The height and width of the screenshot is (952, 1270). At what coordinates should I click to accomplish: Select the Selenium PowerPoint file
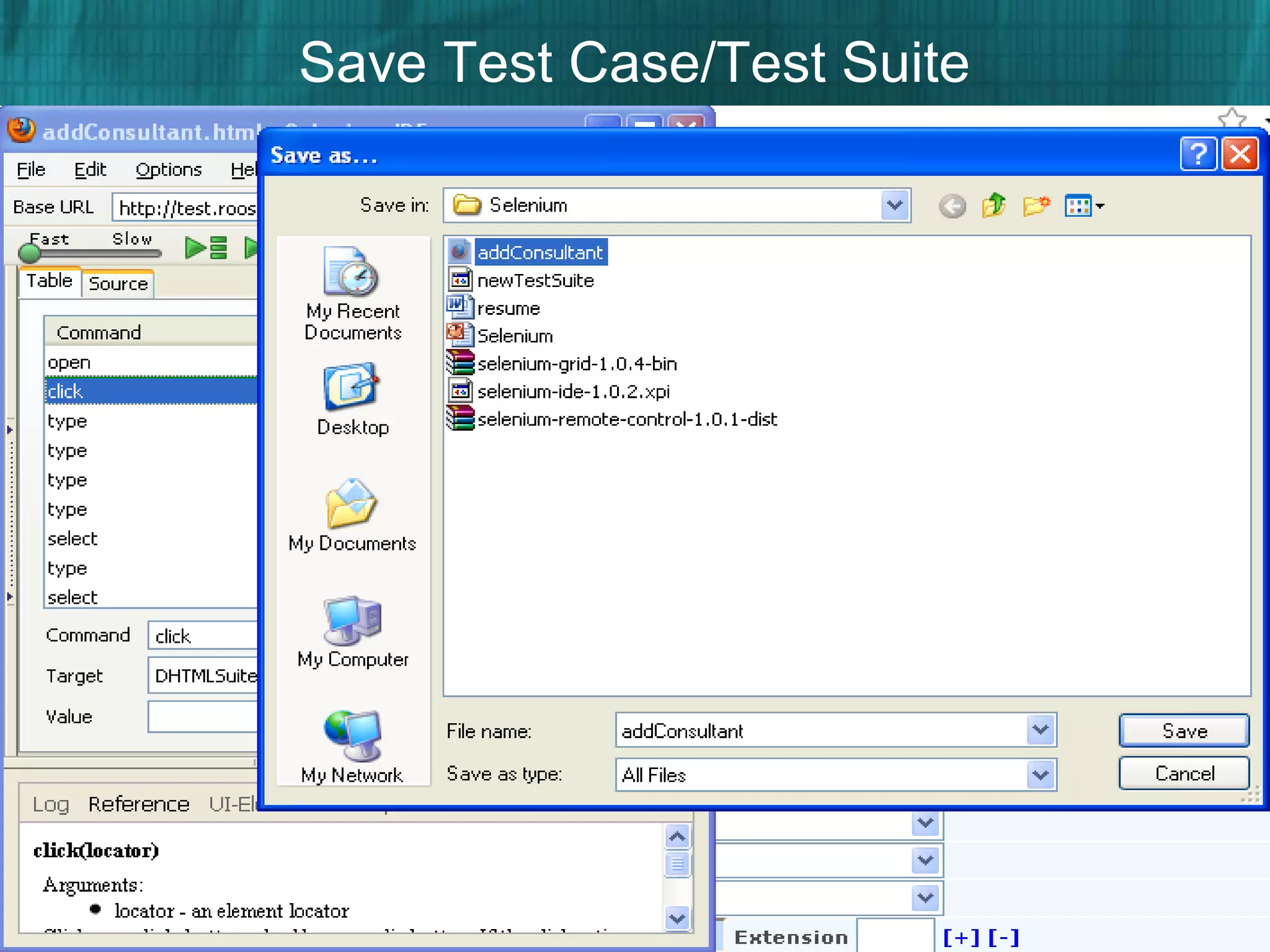pos(500,335)
